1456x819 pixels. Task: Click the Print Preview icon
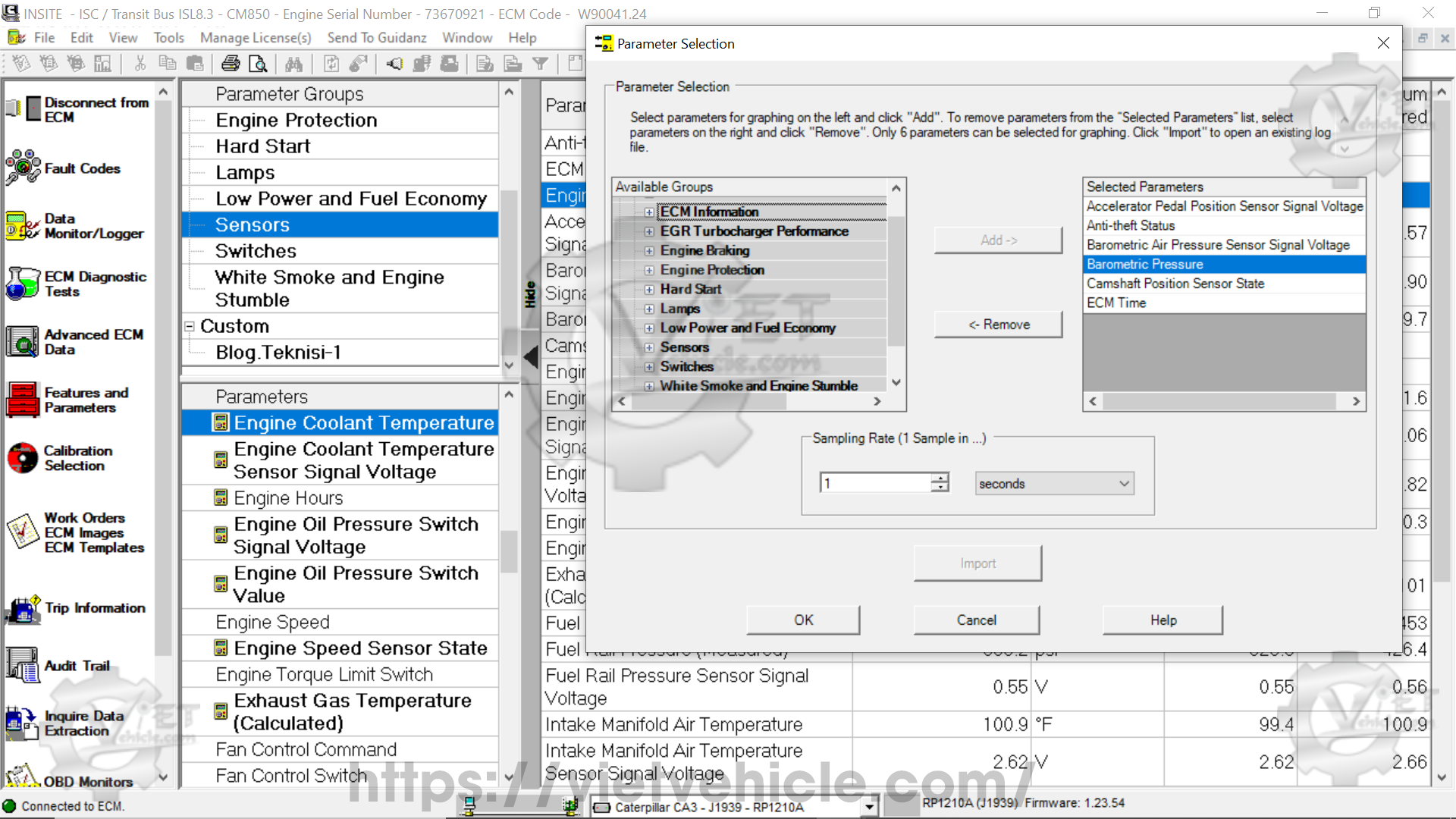coord(258,64)
